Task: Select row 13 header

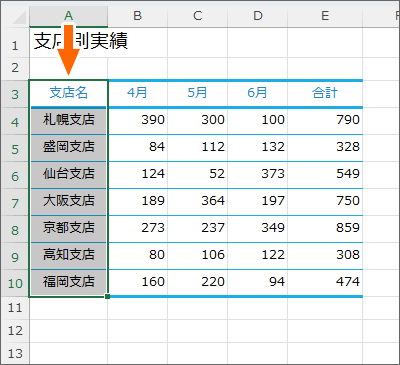Action: [x=15, y=353]
